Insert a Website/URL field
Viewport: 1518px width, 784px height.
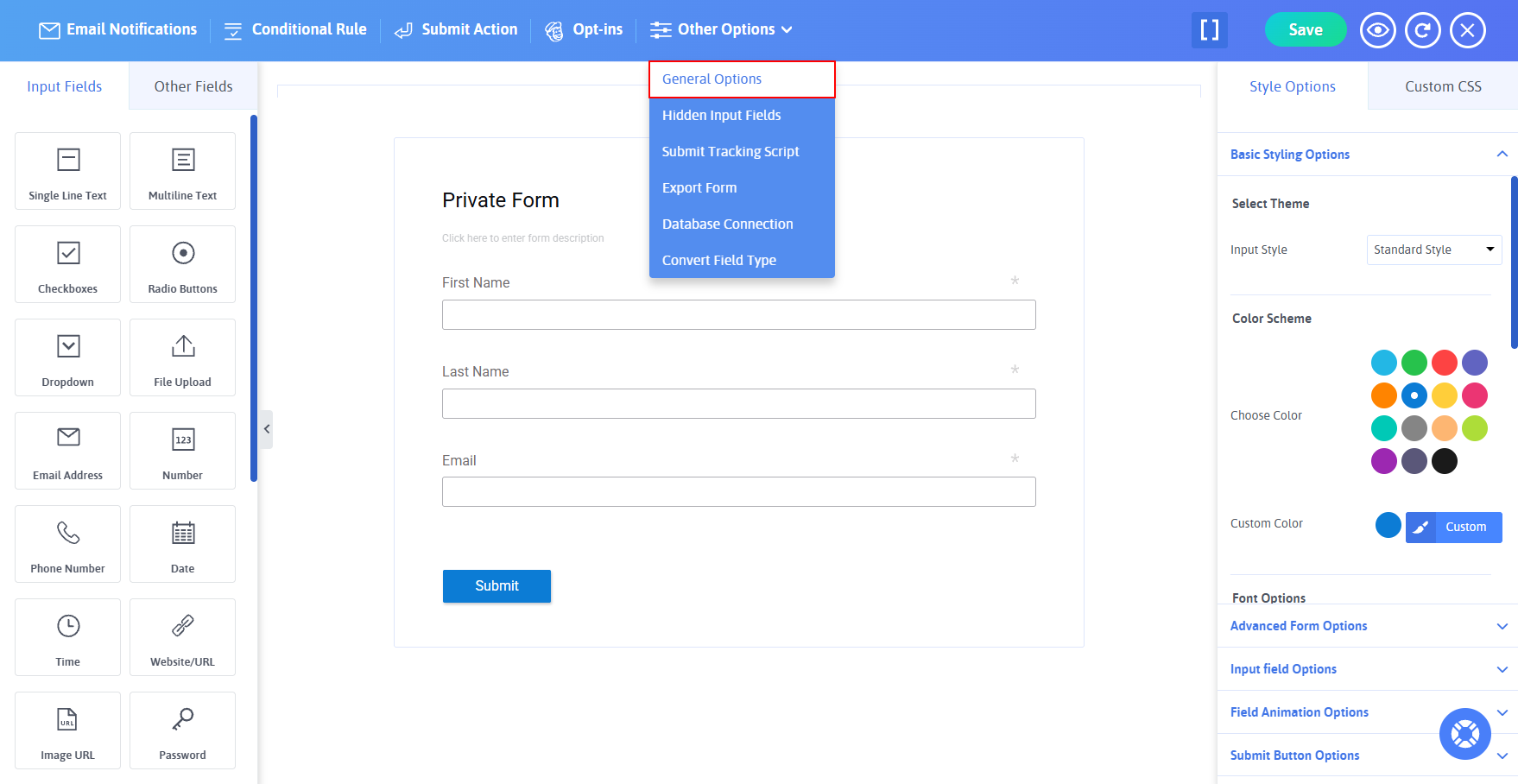pyautogui.click(x=182, y=637)
